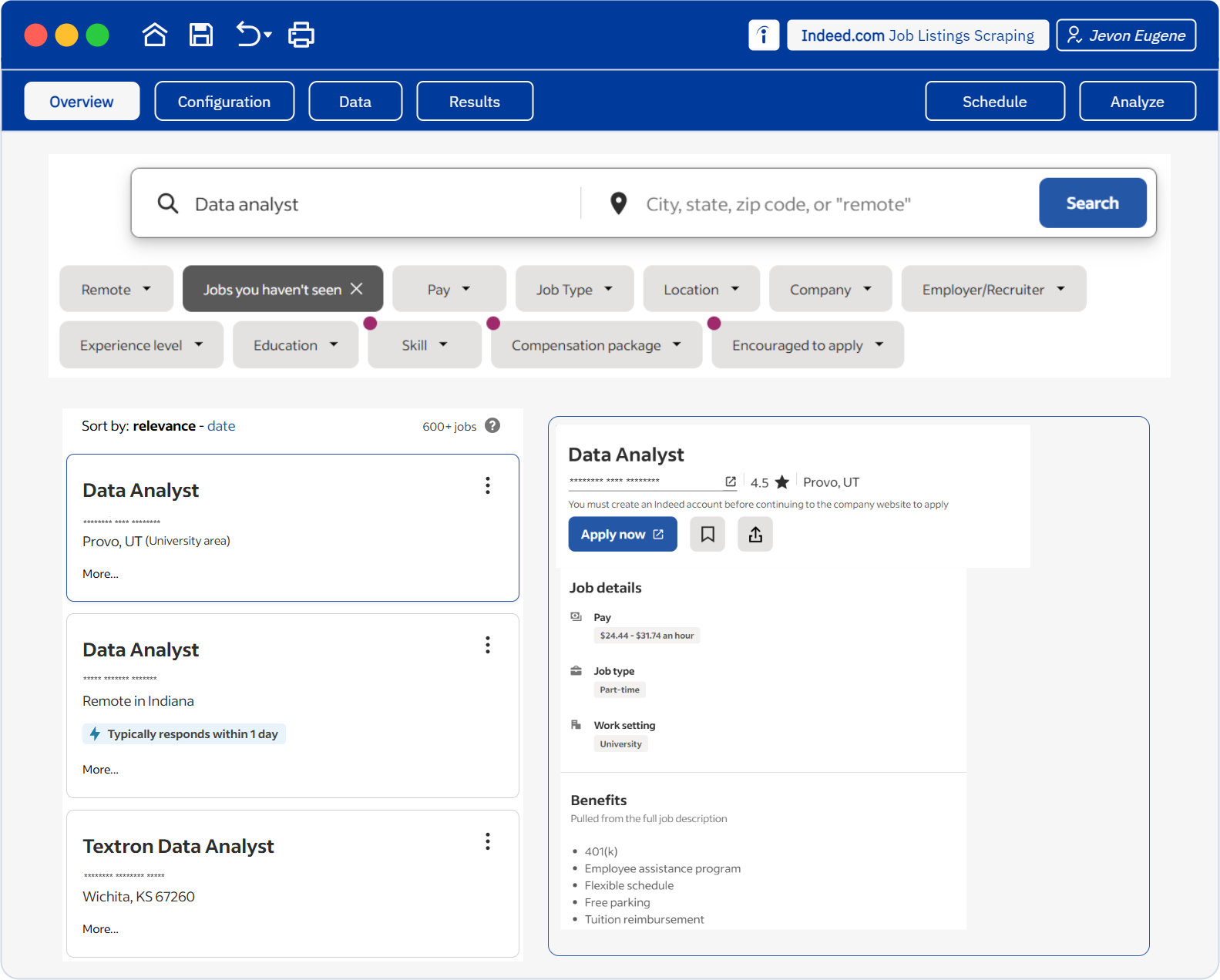Open the Schedule tab

(x=995, y=101)
